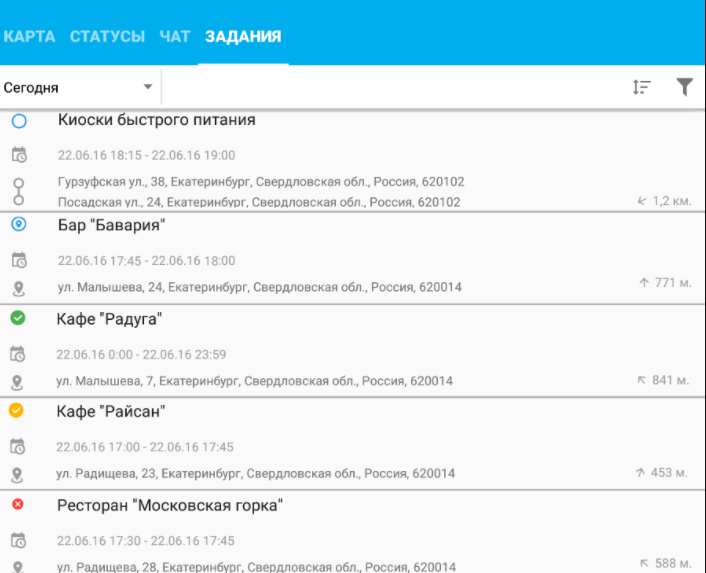Image resolution: width=706 pixels, height=573 pixels.
Task: Click direction arrow beside 771 м.
Action: pyautogui.click(x=644, y=283)
